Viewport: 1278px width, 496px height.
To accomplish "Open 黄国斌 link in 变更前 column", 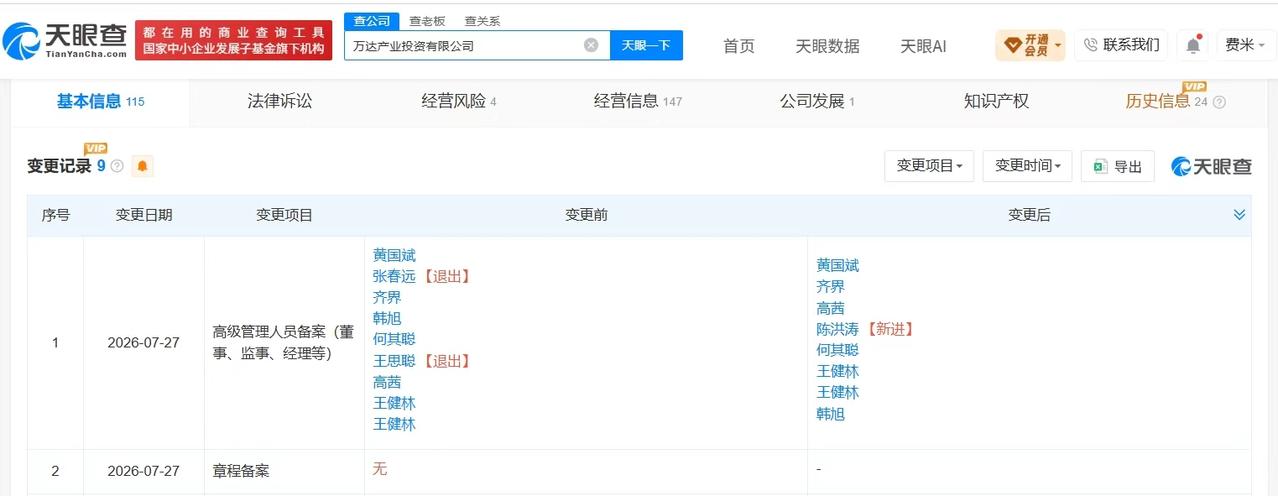I will [394, 255].
